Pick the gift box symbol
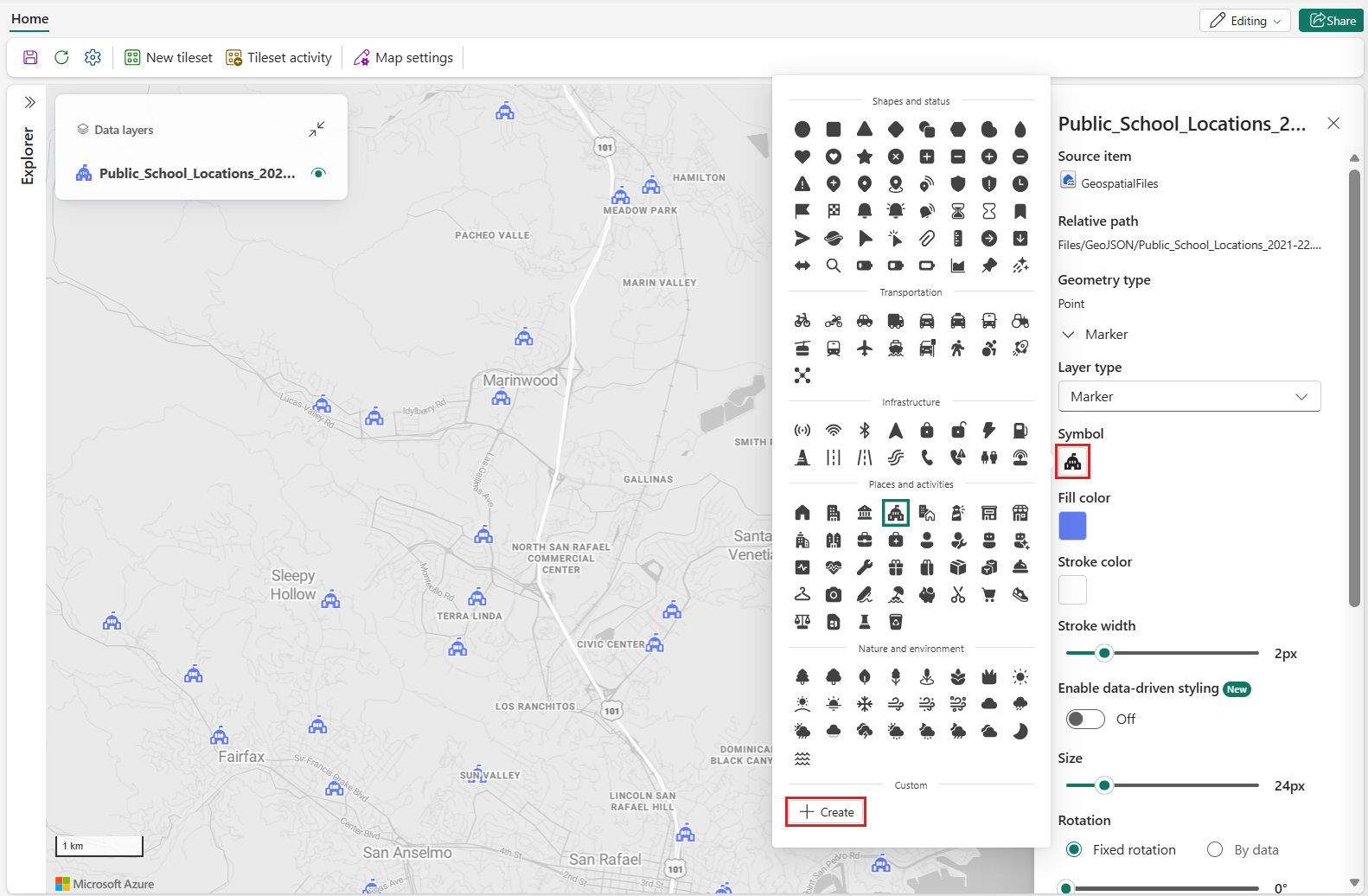 click(x=896, y=567)
